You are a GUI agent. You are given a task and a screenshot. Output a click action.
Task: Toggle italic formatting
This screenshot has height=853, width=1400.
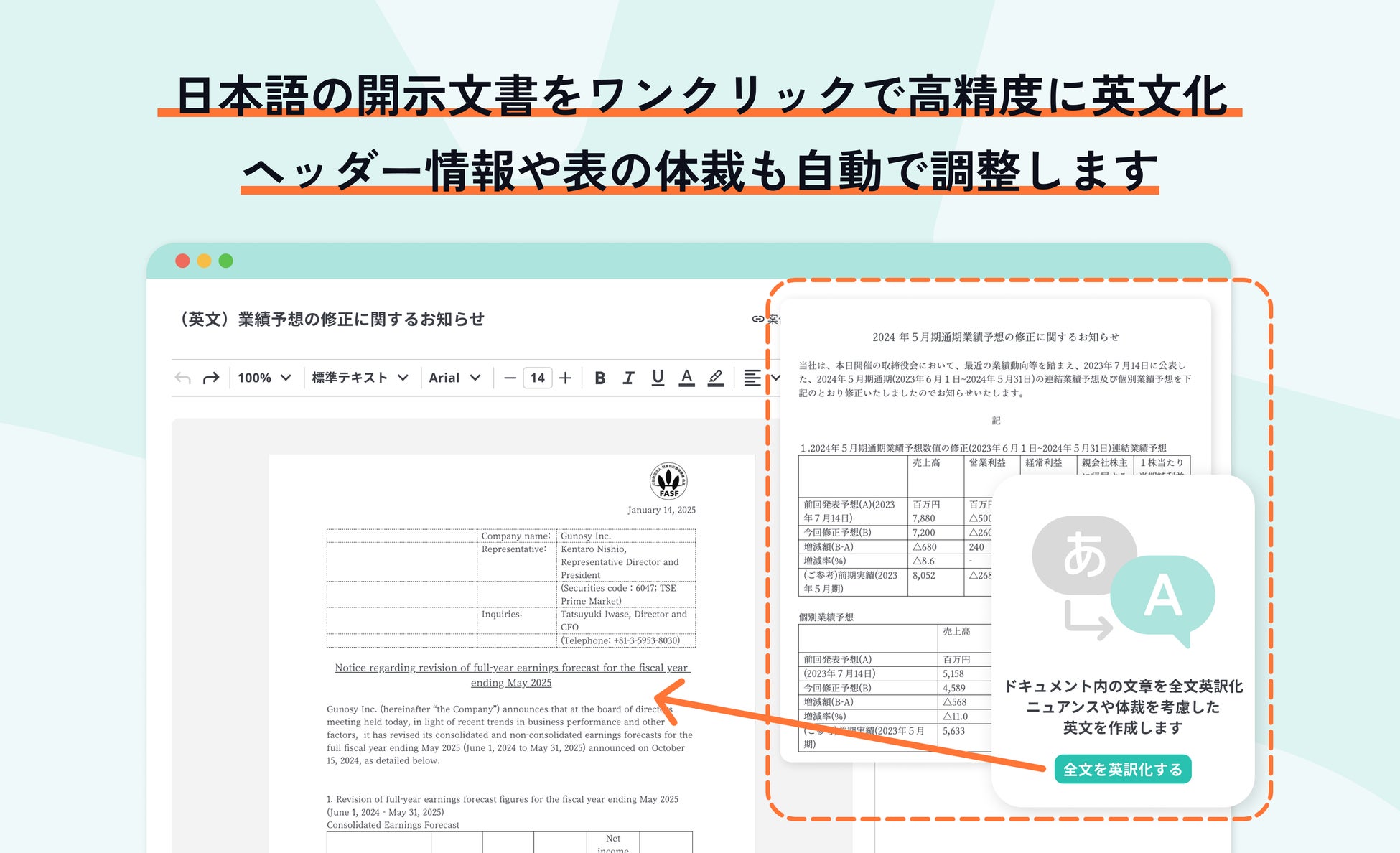pos(628,378)
